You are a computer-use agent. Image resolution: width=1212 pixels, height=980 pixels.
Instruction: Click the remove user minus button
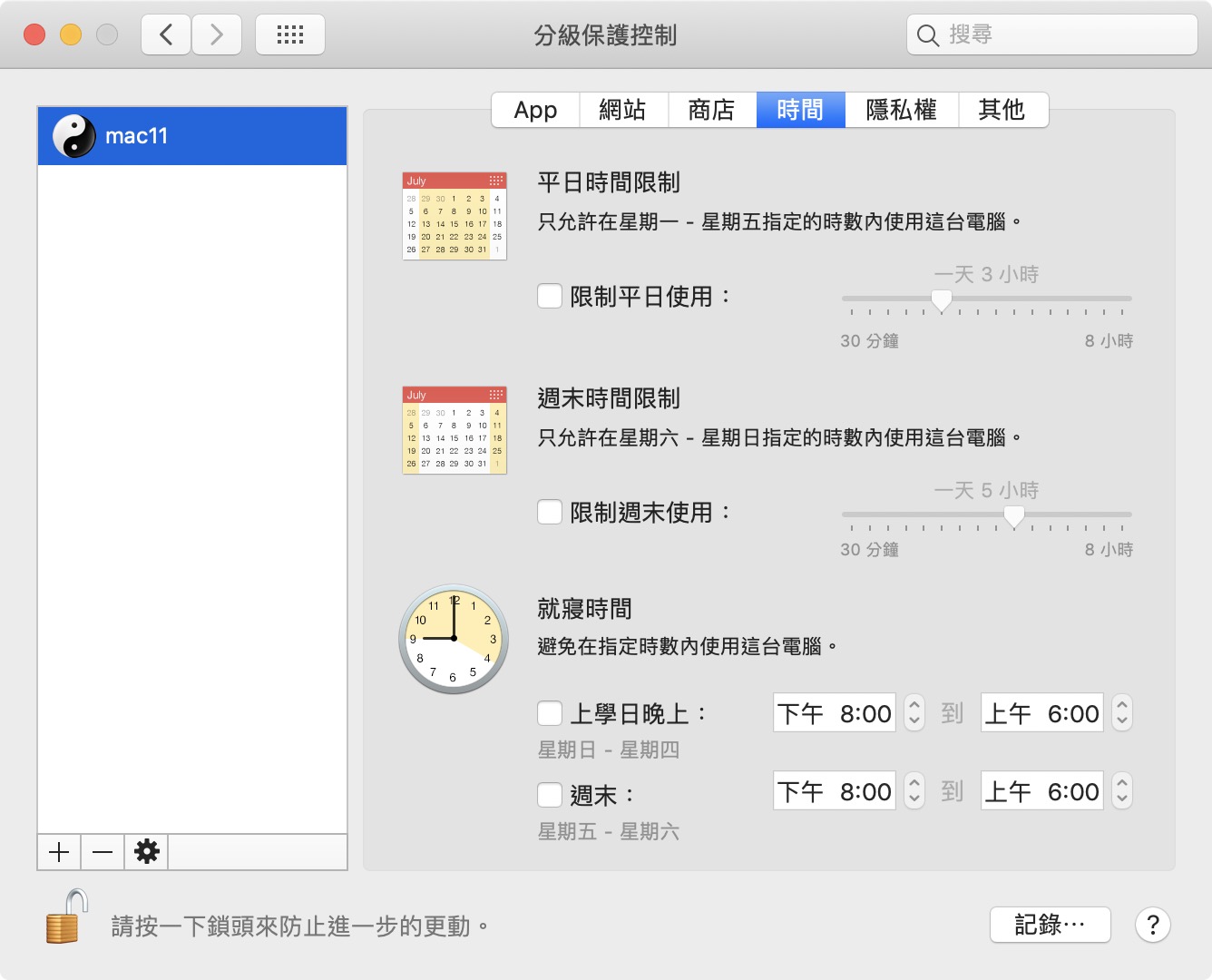click(x=103, y=852)
